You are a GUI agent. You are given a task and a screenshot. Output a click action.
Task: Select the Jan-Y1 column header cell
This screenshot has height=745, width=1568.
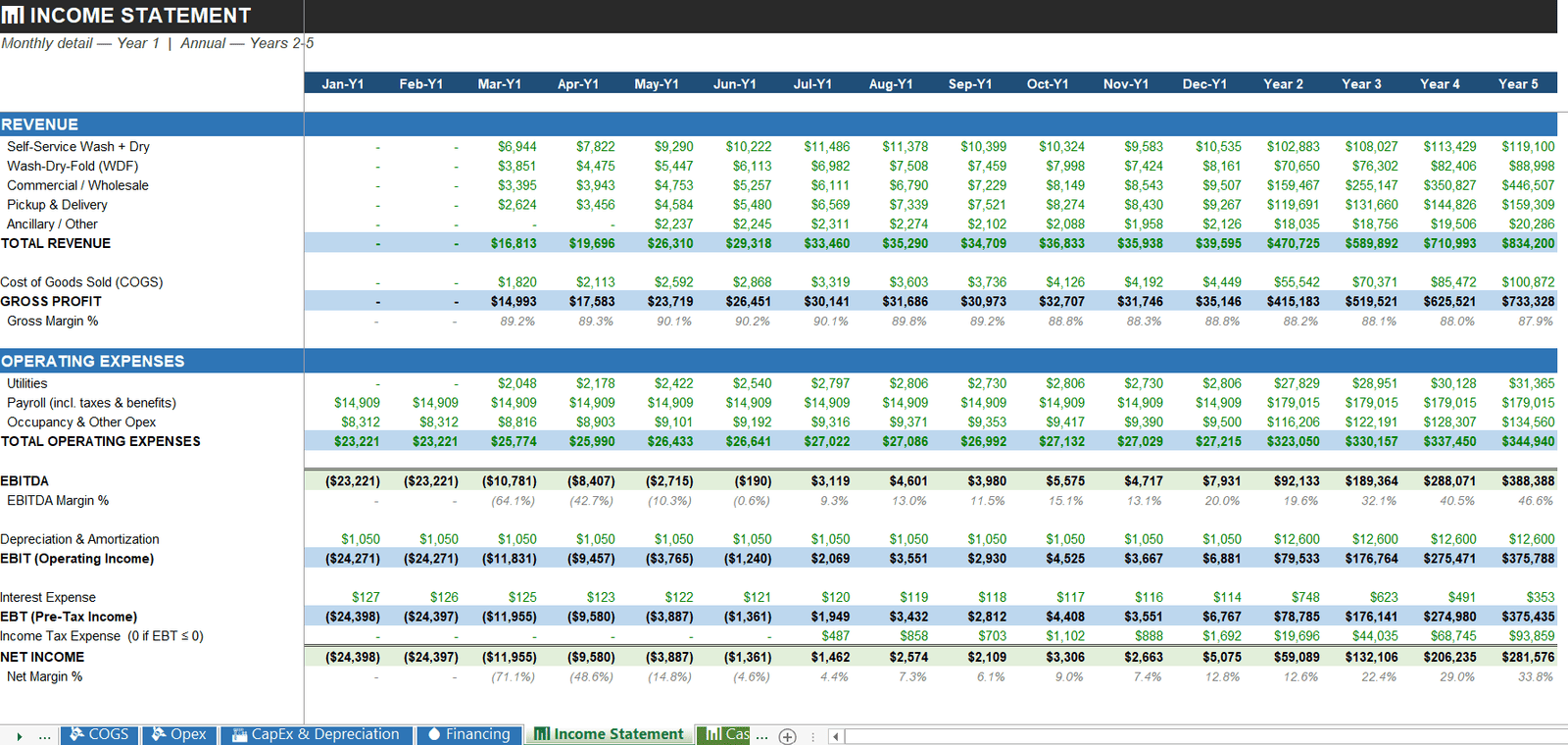click(343, 83)
